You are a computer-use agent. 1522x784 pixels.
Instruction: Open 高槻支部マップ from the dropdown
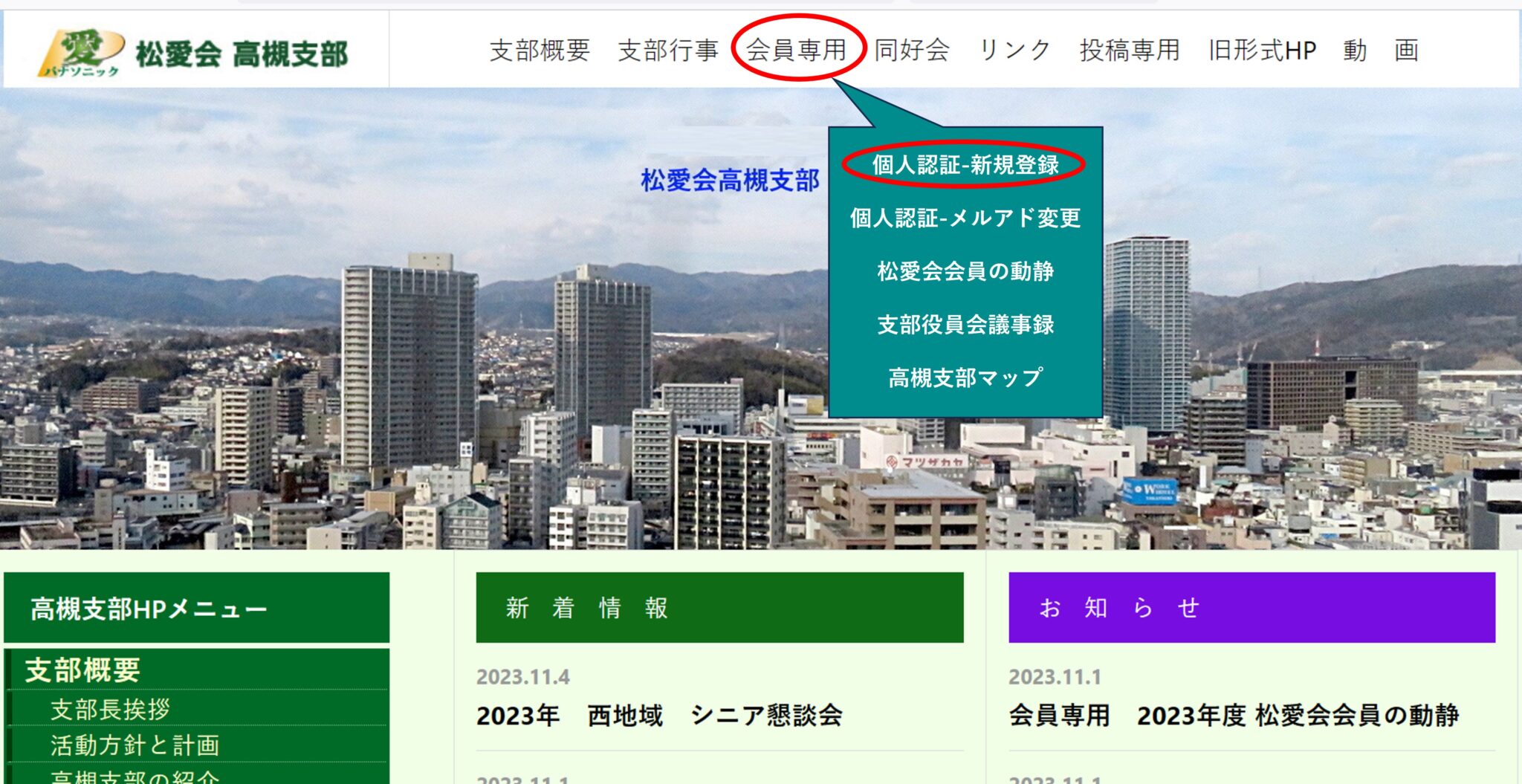coord(965,378)
